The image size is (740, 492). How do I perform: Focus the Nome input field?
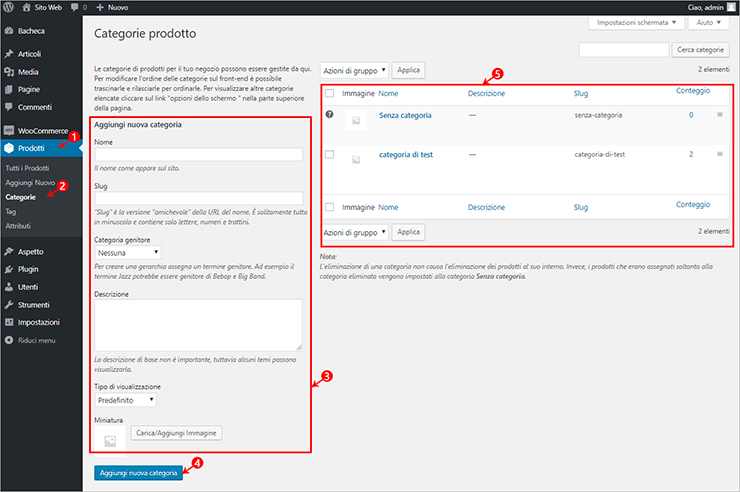[x=199, y=154]
